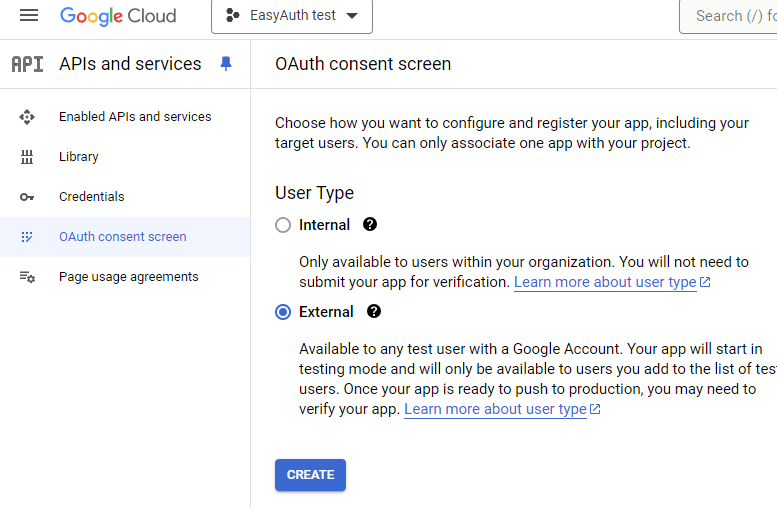Select the External user type radio button

tap(283, 312)
